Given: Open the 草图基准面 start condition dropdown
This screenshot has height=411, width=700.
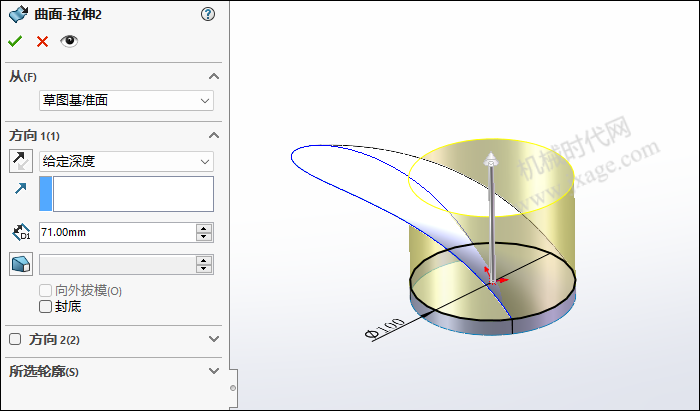Looking at the screenshot, I should (x=126, y=100).
